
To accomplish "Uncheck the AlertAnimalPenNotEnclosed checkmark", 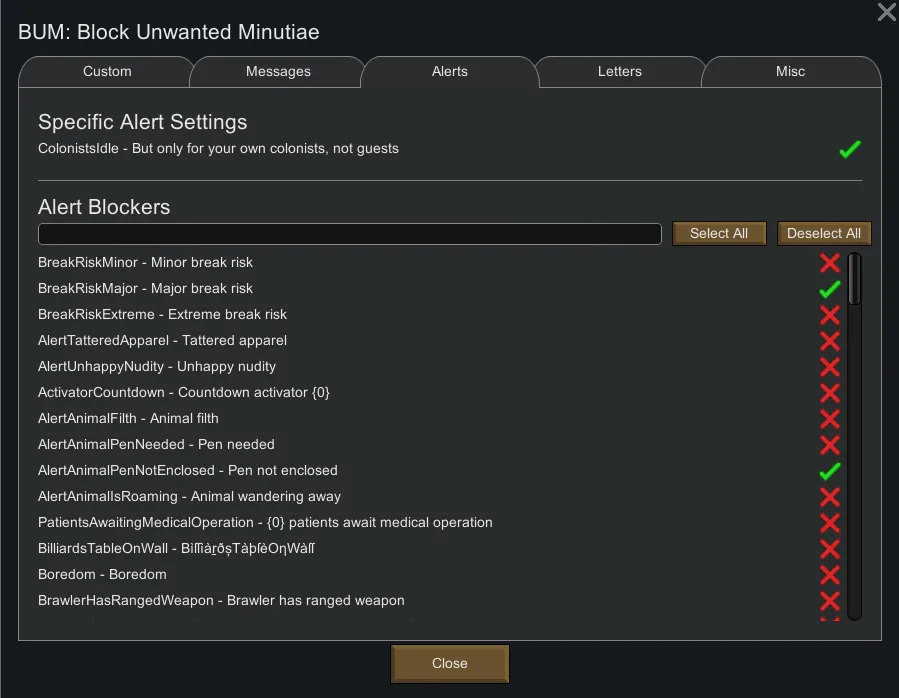I will (829, 471).
